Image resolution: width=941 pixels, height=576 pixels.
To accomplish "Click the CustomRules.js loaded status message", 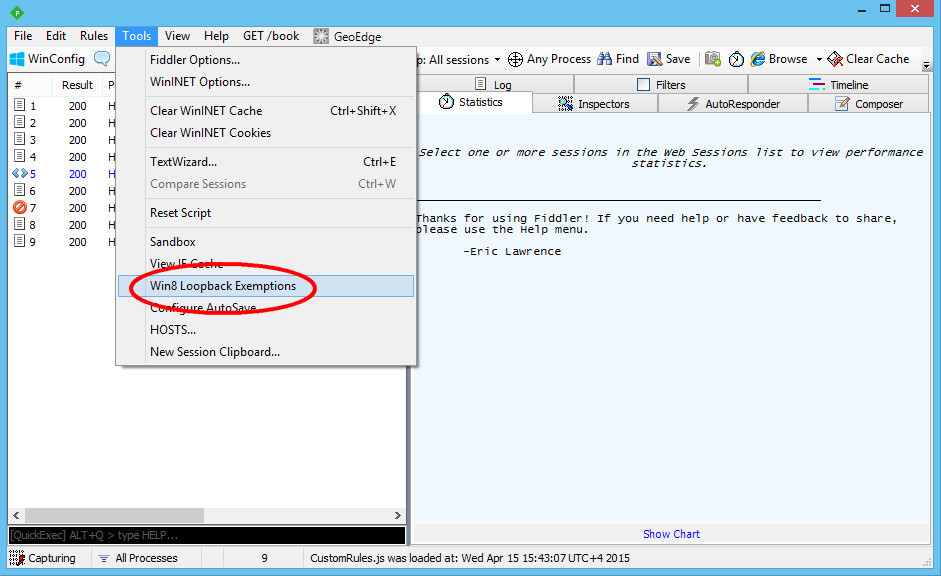I will 470,558.
